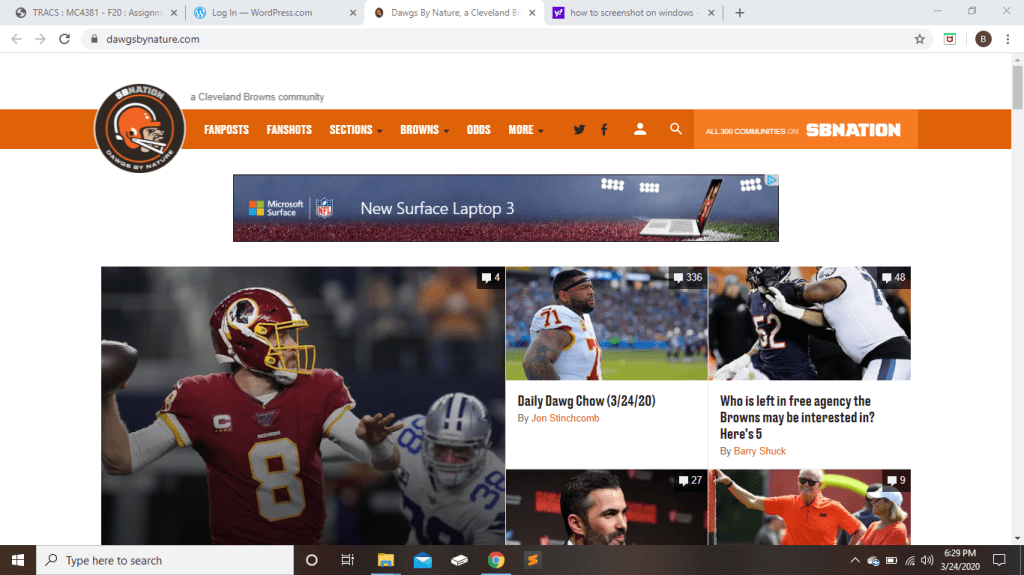
Task: Go to Fanposts in the navigation bar
Action: click(226, 130)
